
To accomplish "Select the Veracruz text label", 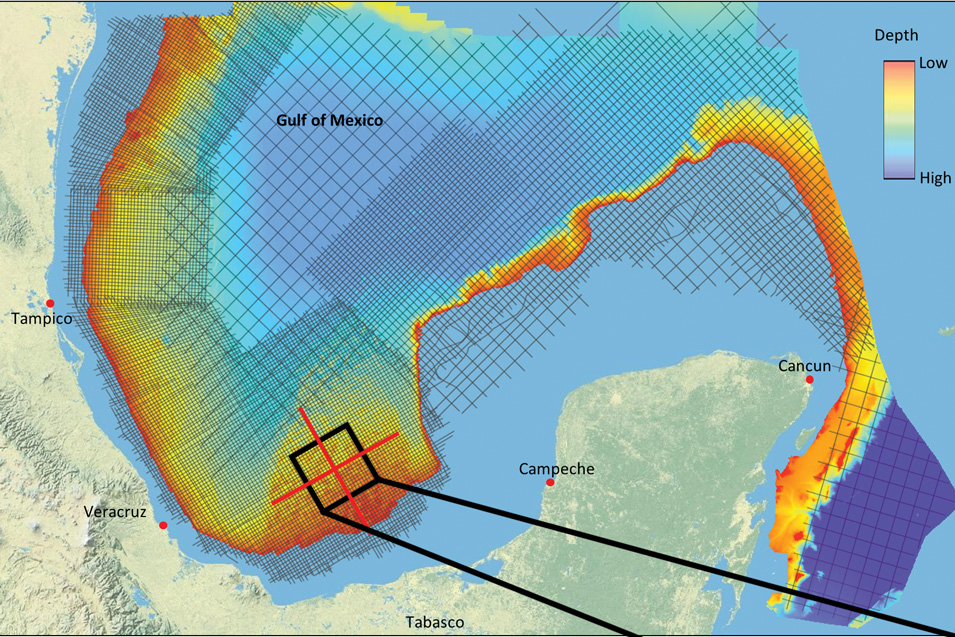I will (114, 512).
